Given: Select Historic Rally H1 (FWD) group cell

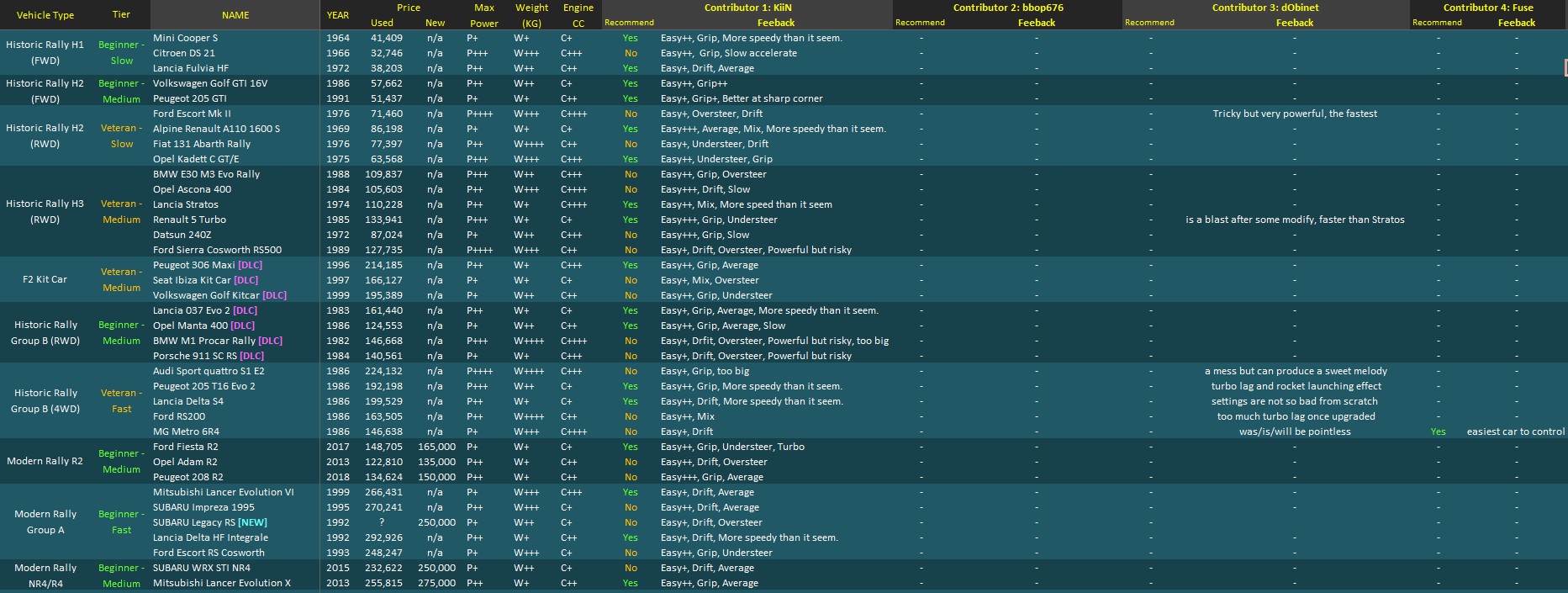Looking at the screenshot, I should coord(45,53).
